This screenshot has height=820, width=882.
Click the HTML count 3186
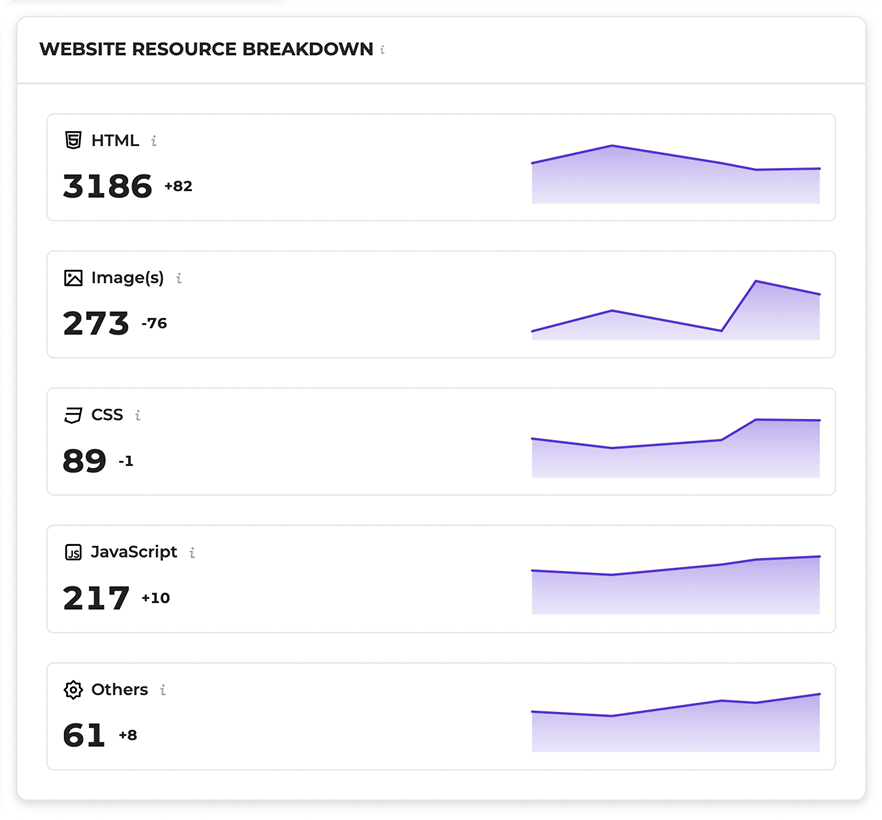(107, 186)
